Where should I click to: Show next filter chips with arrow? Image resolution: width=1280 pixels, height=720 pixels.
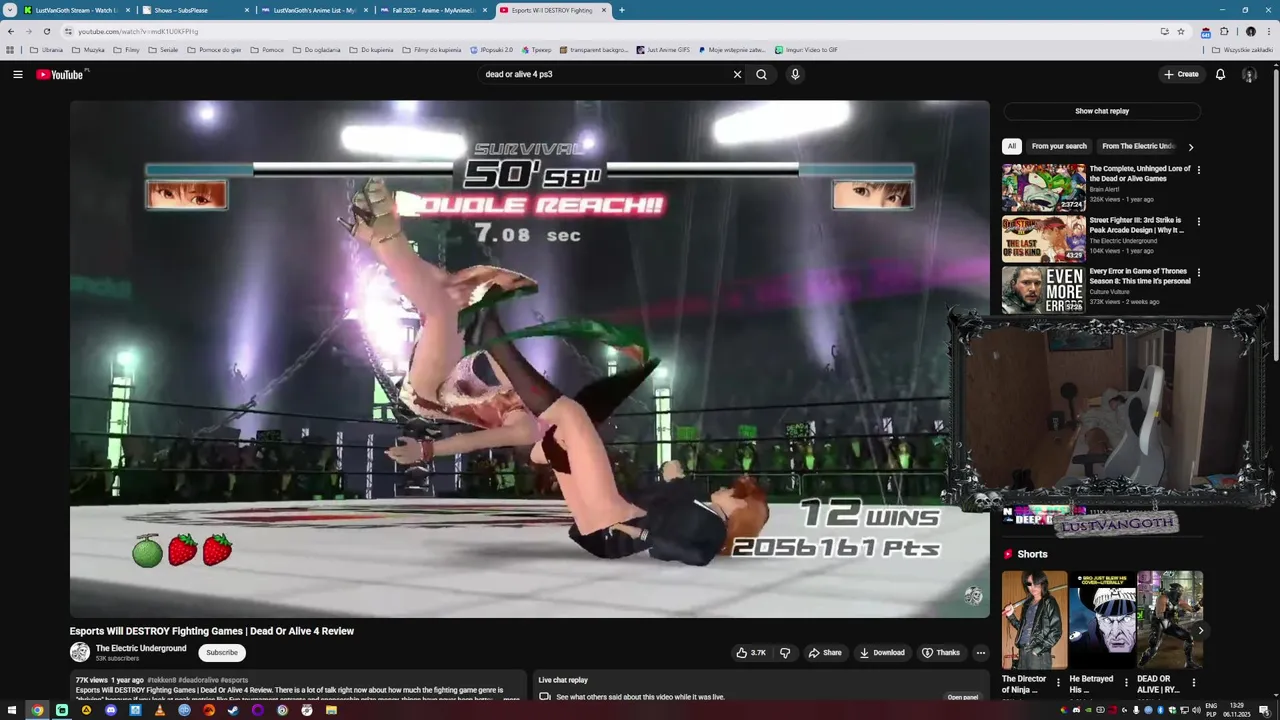click(1190, 147)
